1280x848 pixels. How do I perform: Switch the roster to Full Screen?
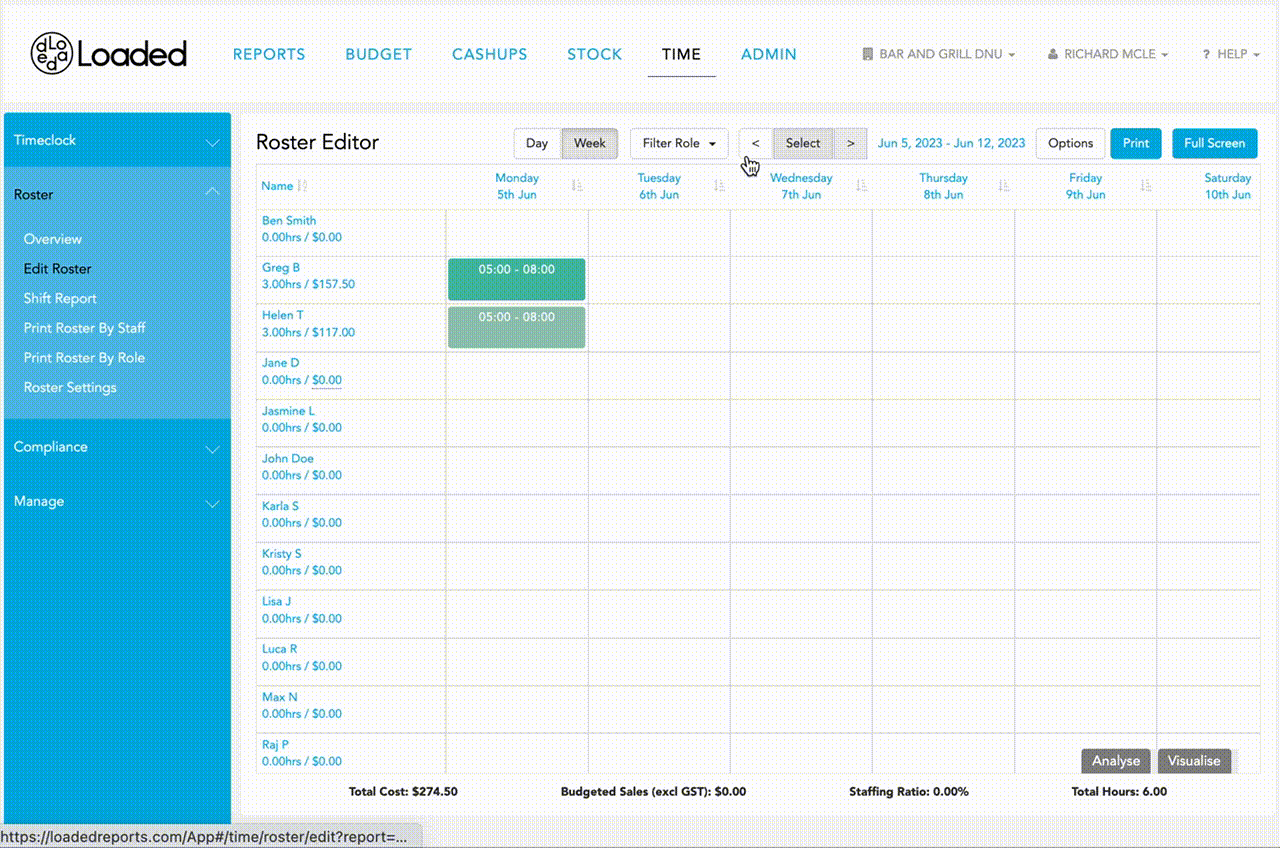pyautogui.click(x=1215, y=143)
